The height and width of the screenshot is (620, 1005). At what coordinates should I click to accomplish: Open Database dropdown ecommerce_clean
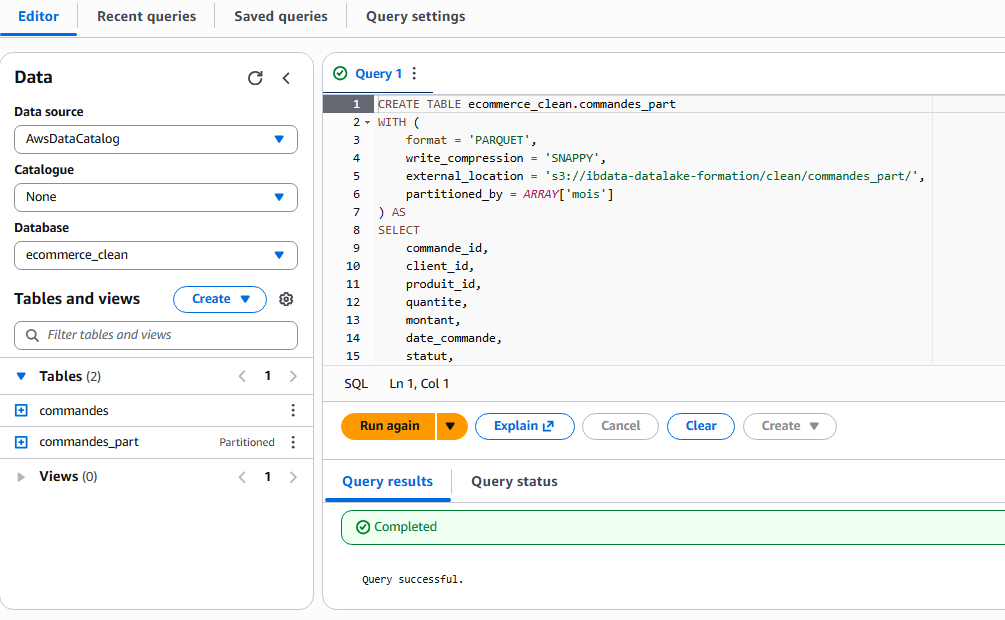(156, 255)
